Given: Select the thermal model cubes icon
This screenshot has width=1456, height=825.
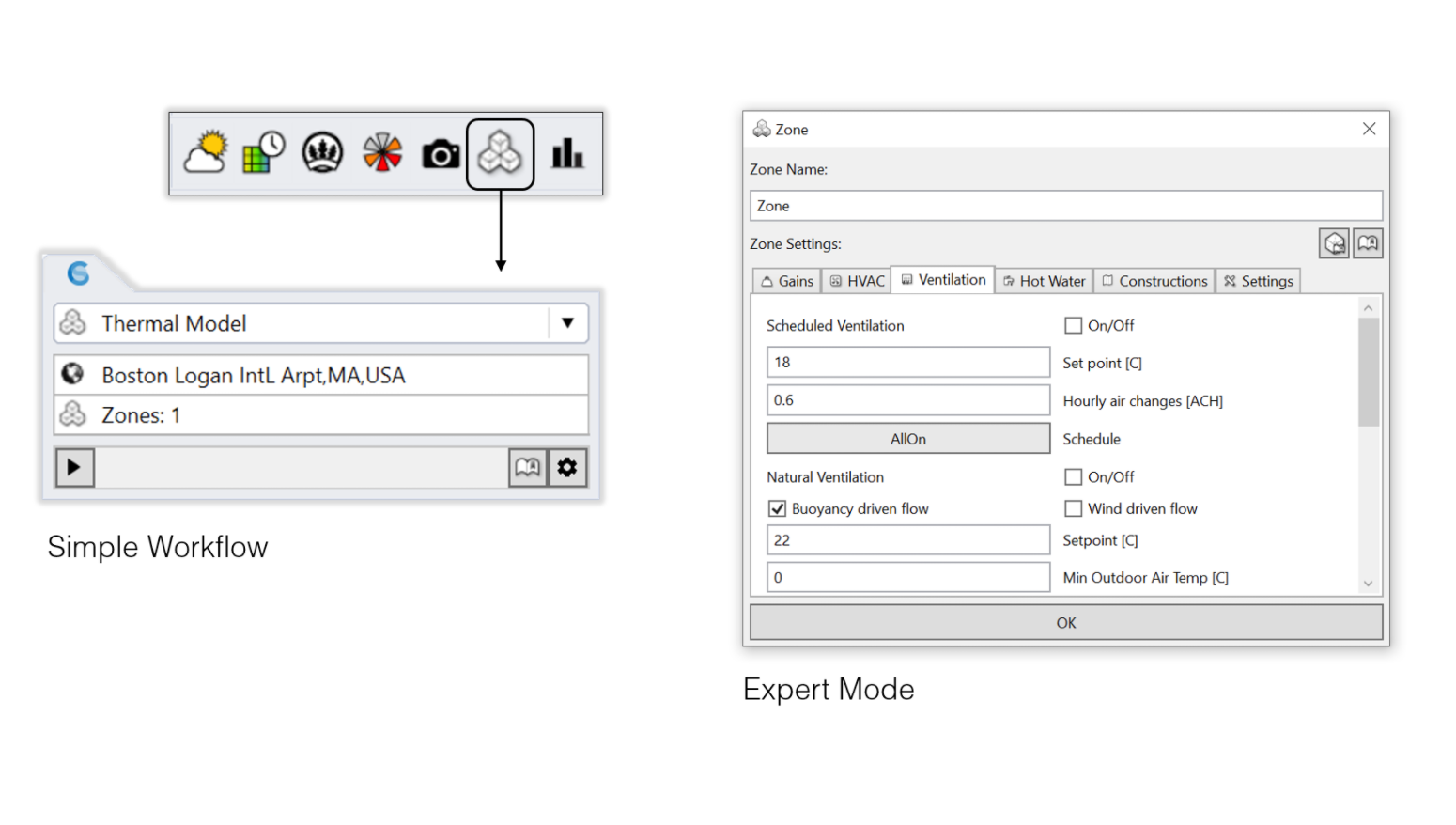Looking at the screenshot, I should pos(500,153).
